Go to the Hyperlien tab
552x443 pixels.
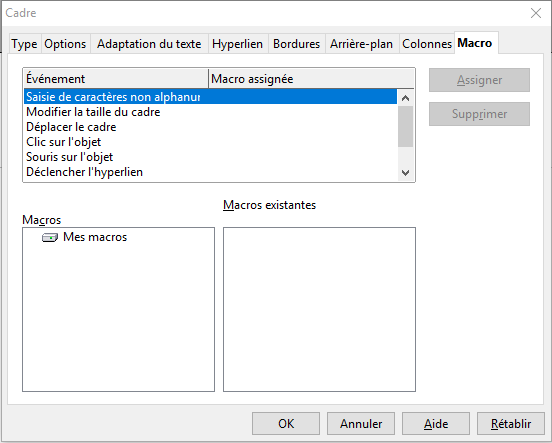(x=238, y=44)
